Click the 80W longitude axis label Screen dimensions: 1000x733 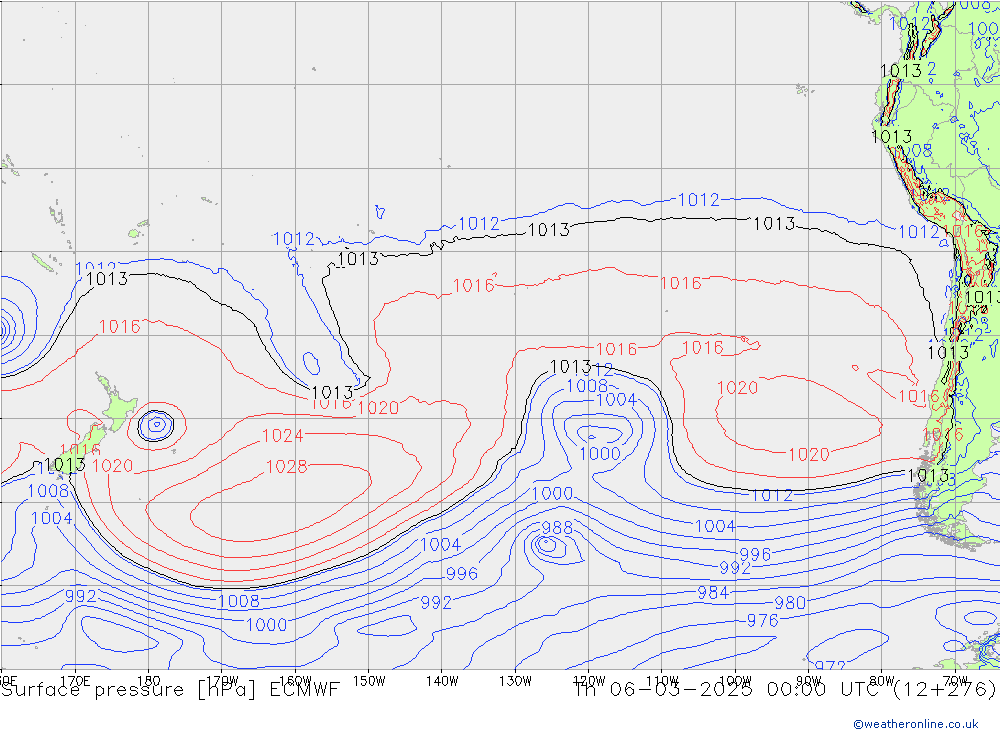(x=882, y=681)
